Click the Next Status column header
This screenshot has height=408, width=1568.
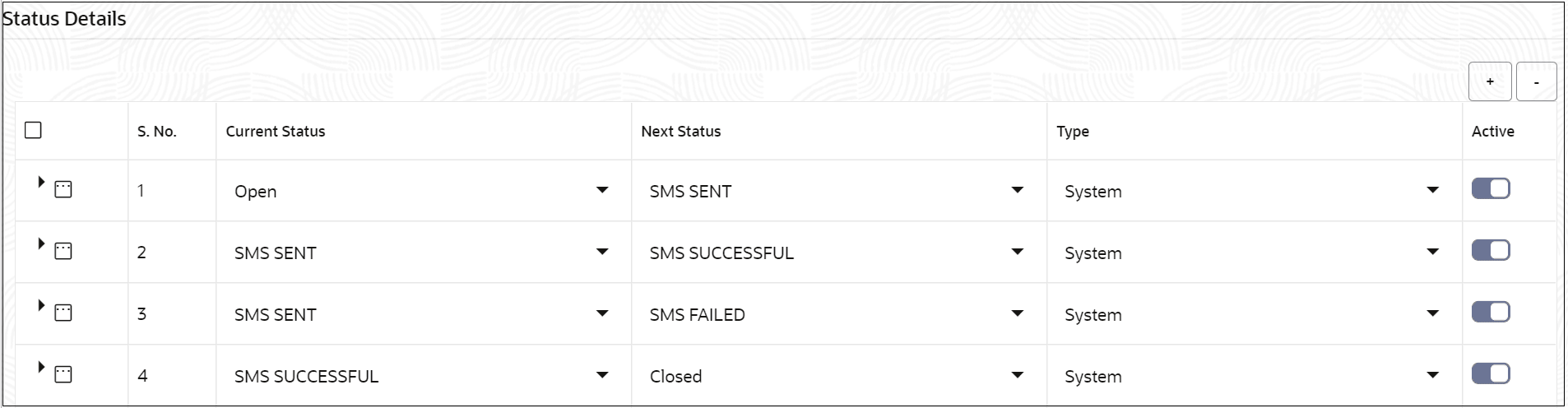[680, 132]
